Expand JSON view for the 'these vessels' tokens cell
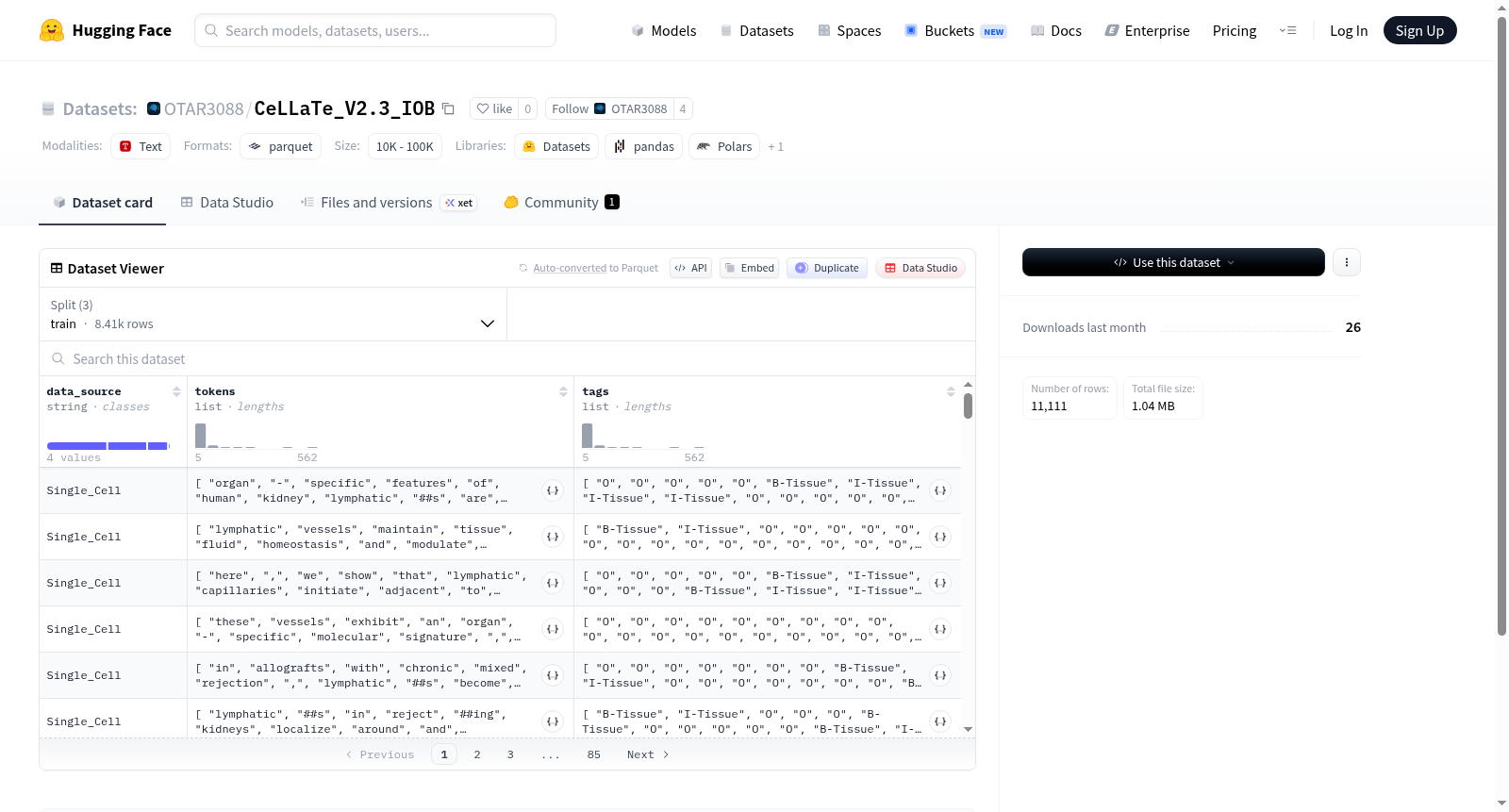Screen dimensions: 1509x812 [554, 629]
